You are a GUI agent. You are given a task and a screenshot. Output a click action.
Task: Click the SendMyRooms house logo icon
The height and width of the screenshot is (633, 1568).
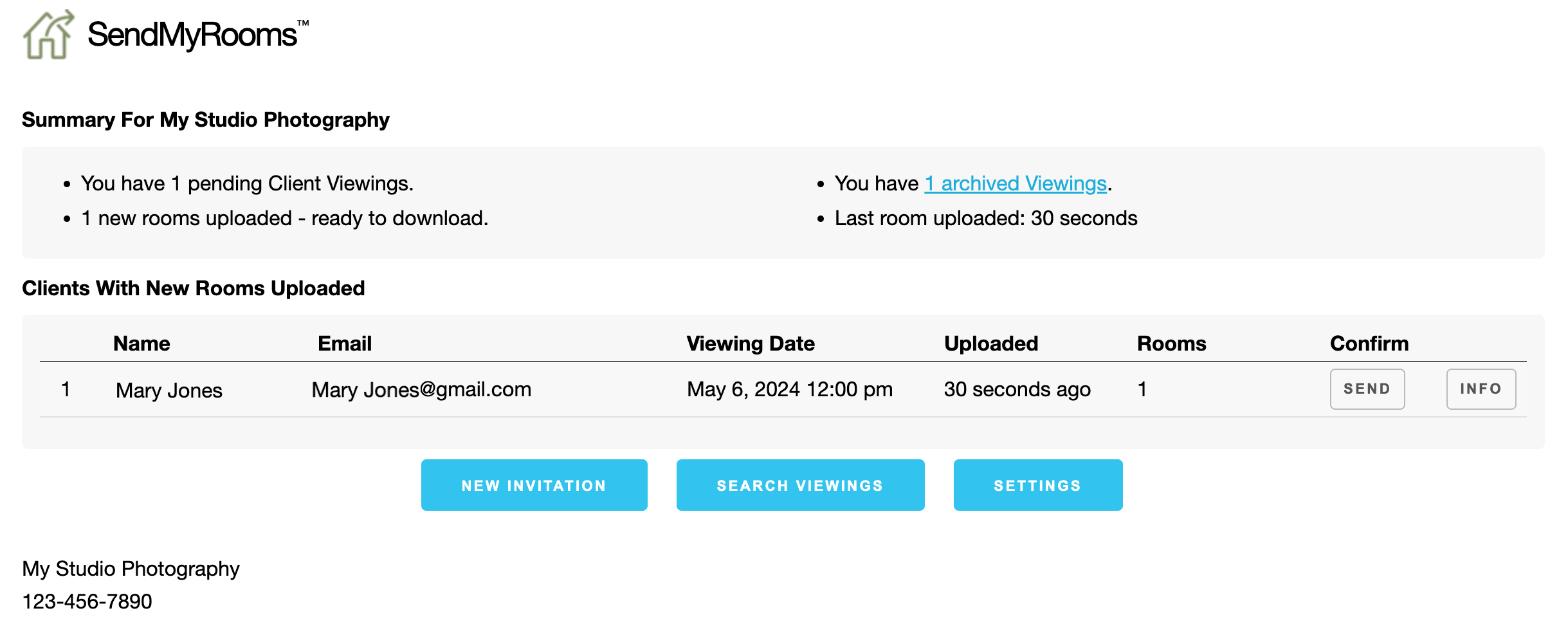(x=48, y=35)
